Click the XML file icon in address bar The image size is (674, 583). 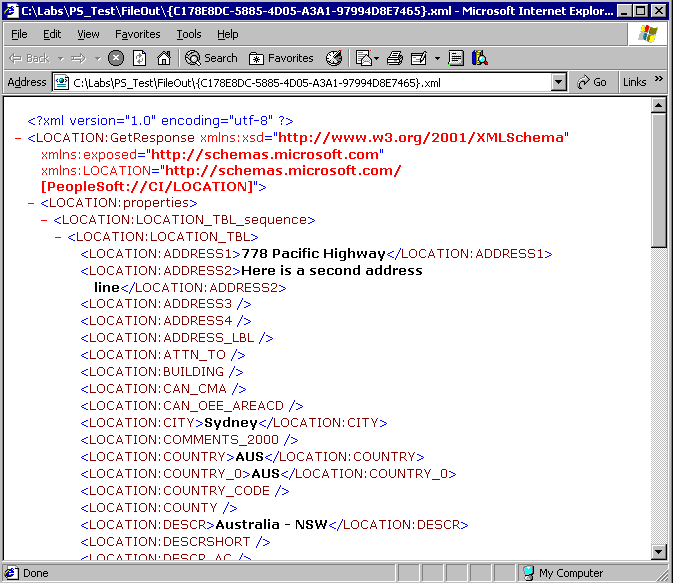pyautogui.click(x=61, y=82)
